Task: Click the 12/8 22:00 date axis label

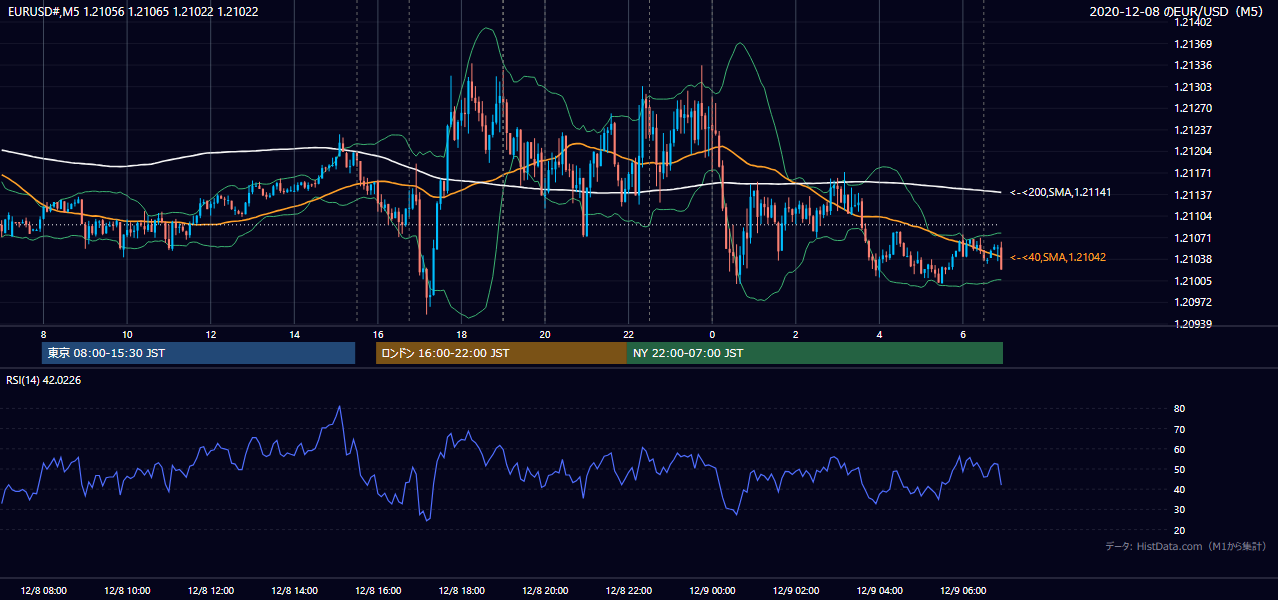Action: [x=629, y=590]
